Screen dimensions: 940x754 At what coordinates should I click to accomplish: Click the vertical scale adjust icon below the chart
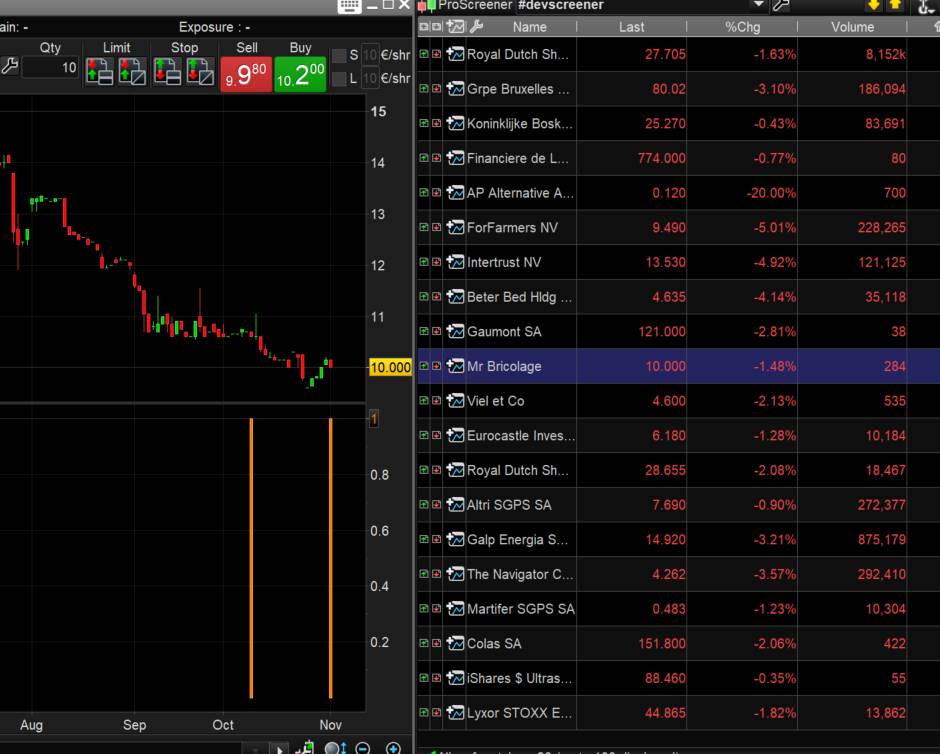[x=336, y=748]
